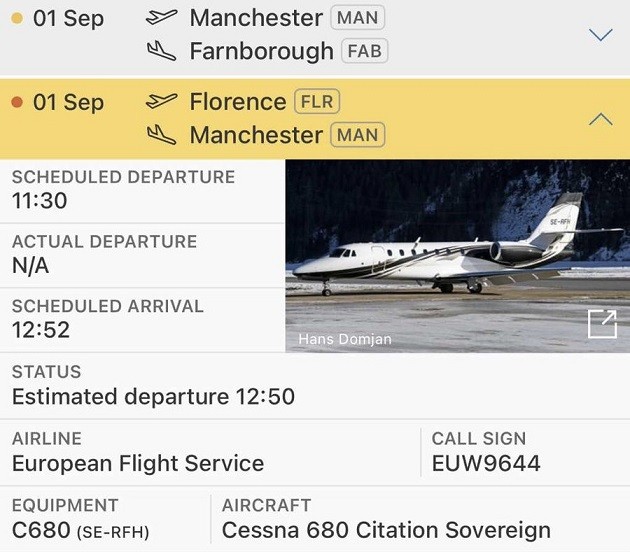Click the landing icon beside Manchester MAN
Viewport: 630px width, 552px height.
[x=161, y=134]
